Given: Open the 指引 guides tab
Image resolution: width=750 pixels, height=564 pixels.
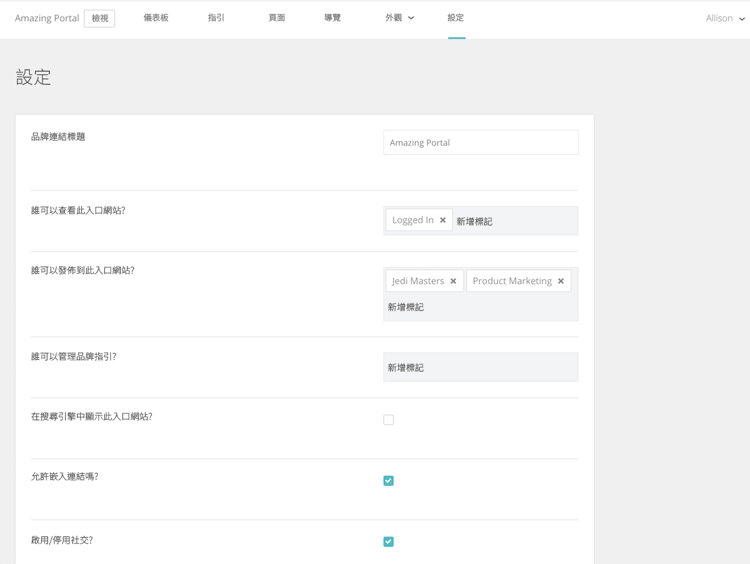Looking at the screenshot, I should 216,18.
